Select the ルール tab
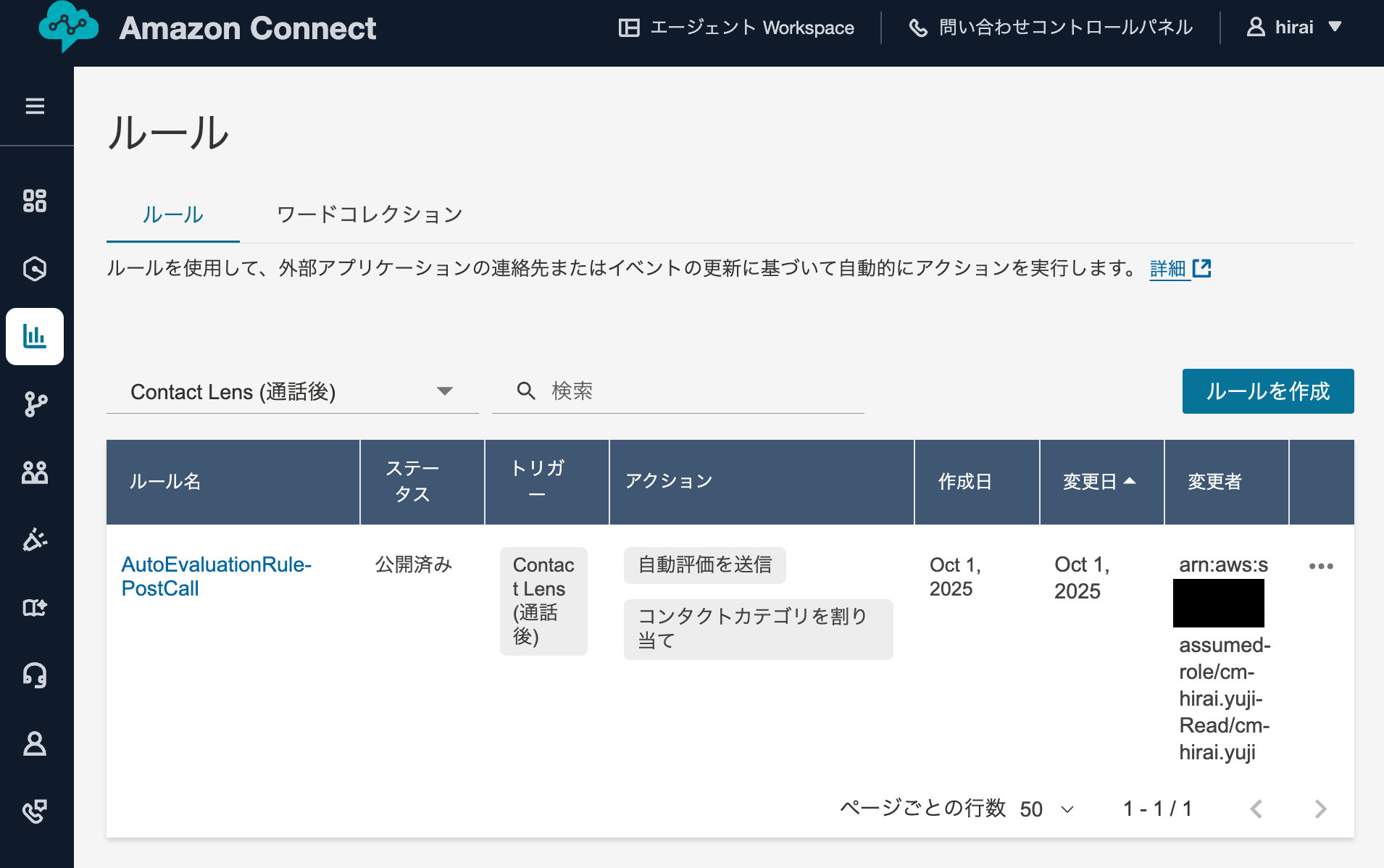Screen dimensions: 1384x868 click(x=172, y=214)
